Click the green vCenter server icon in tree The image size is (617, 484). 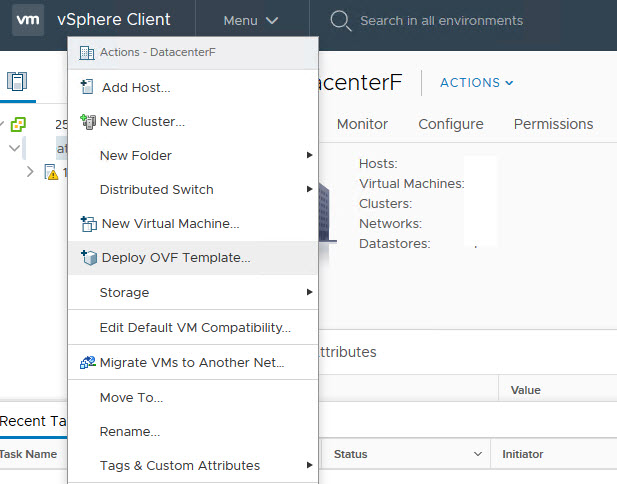(x=18, y=125)
